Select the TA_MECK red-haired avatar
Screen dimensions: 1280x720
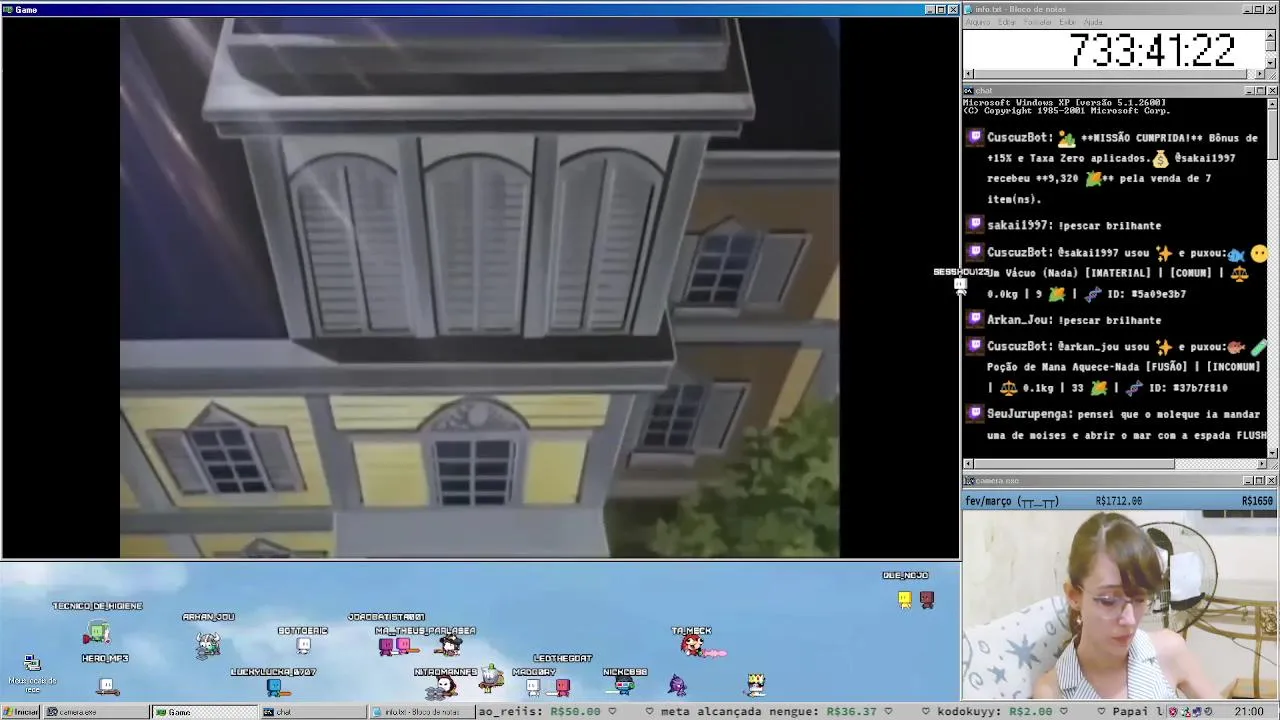pyautogui.click(x=691, y=646)
